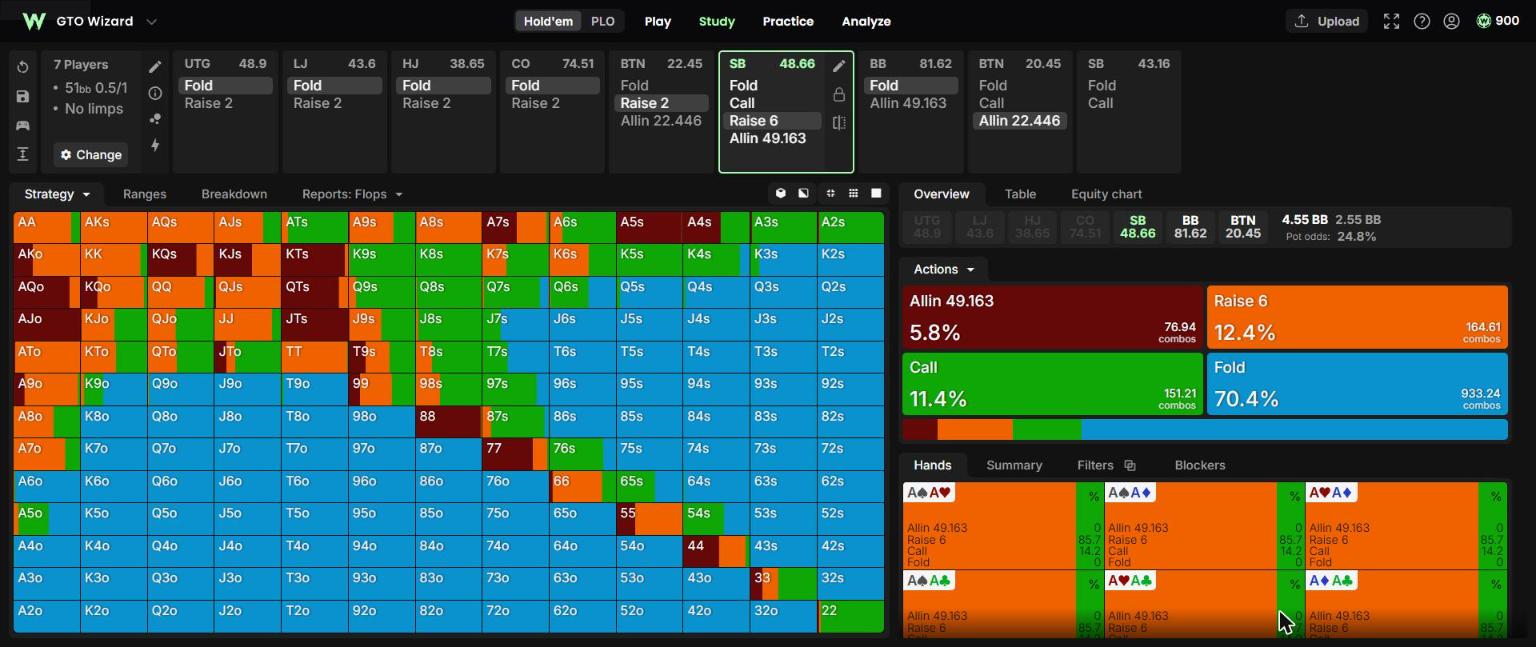
Task: Open the Strategy dropdown
Action: 57,194
